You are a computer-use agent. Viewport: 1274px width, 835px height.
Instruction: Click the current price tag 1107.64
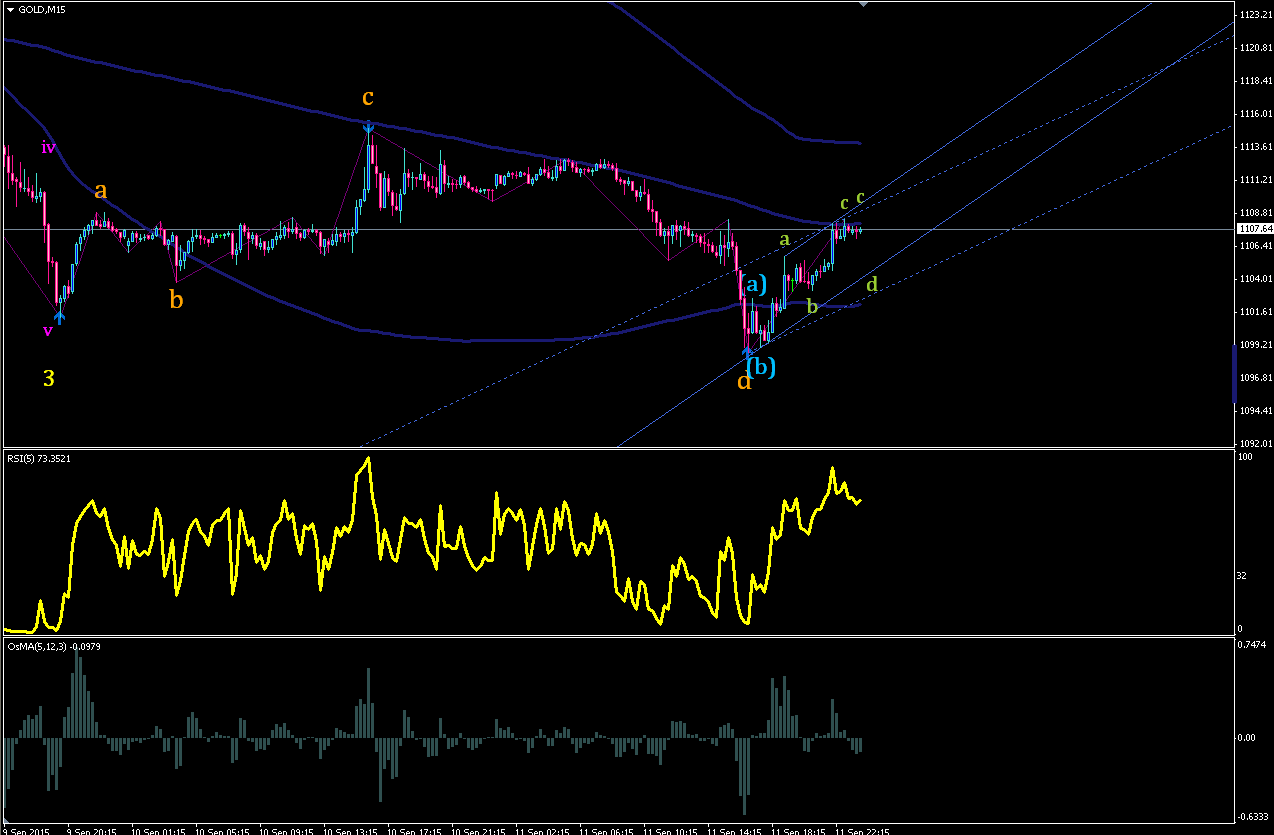[x=1253, y=229]
